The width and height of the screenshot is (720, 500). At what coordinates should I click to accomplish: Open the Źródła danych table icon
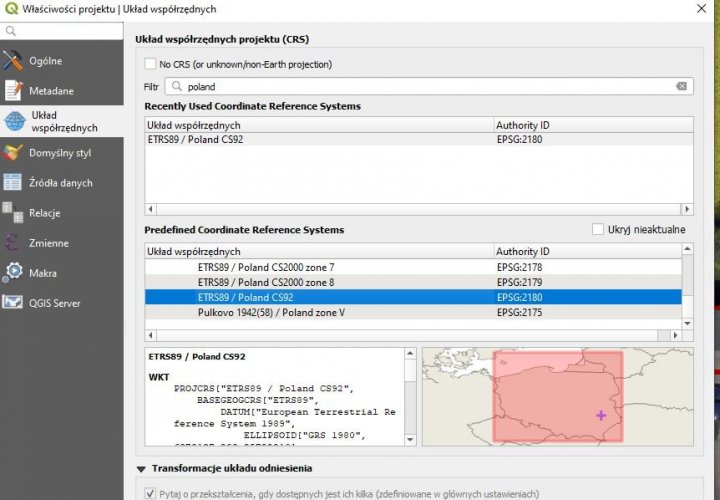(13, 183)
